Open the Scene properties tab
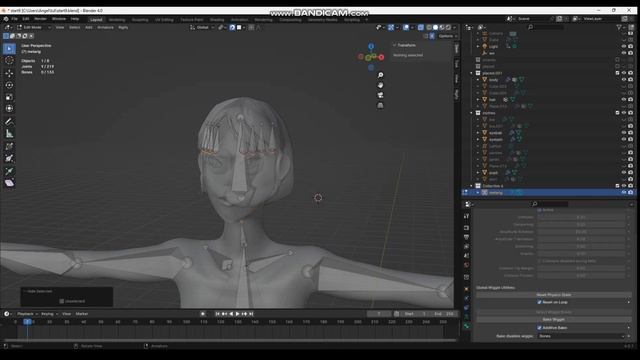This screenshot has width=640, height=360. 467,256
